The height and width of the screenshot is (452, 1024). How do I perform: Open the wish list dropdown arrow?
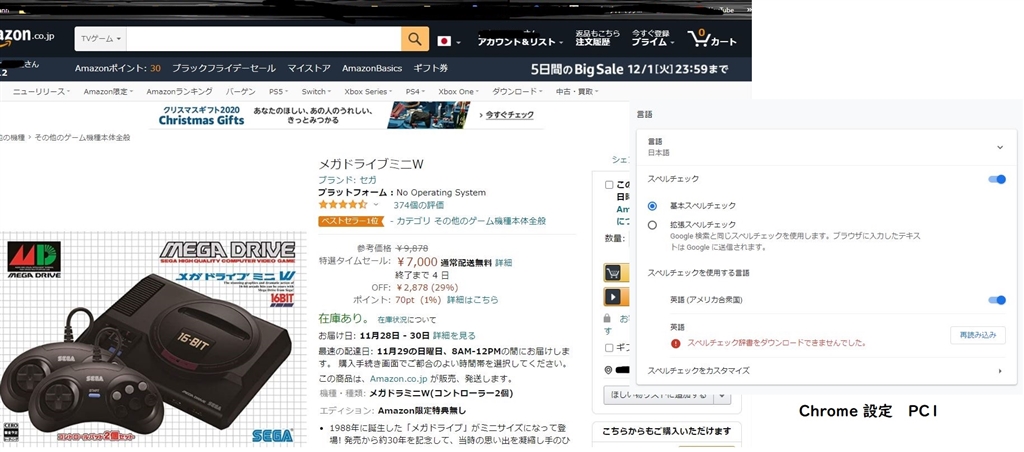coord(722,395)
